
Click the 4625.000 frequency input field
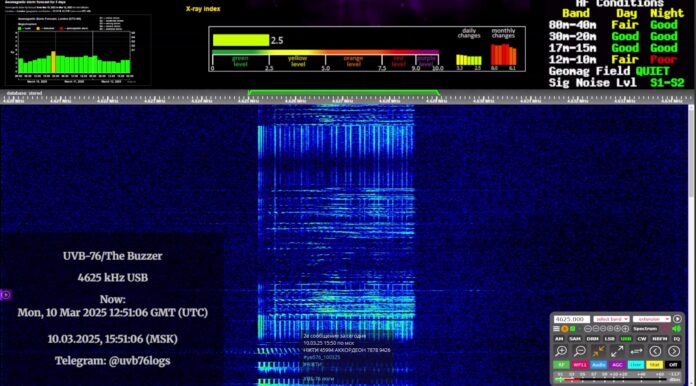pos(572,319)
